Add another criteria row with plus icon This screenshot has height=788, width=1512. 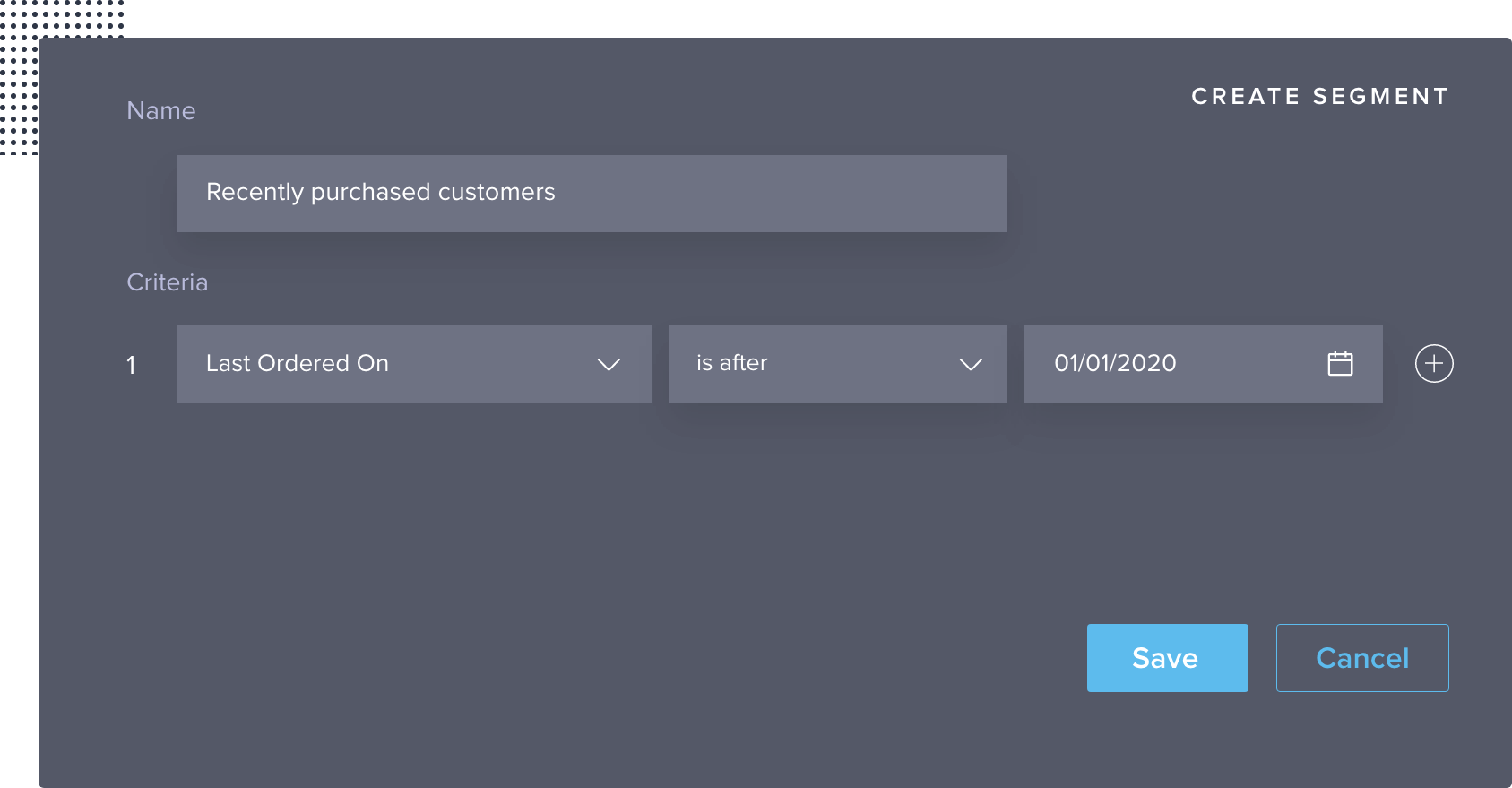(1434, 363)
